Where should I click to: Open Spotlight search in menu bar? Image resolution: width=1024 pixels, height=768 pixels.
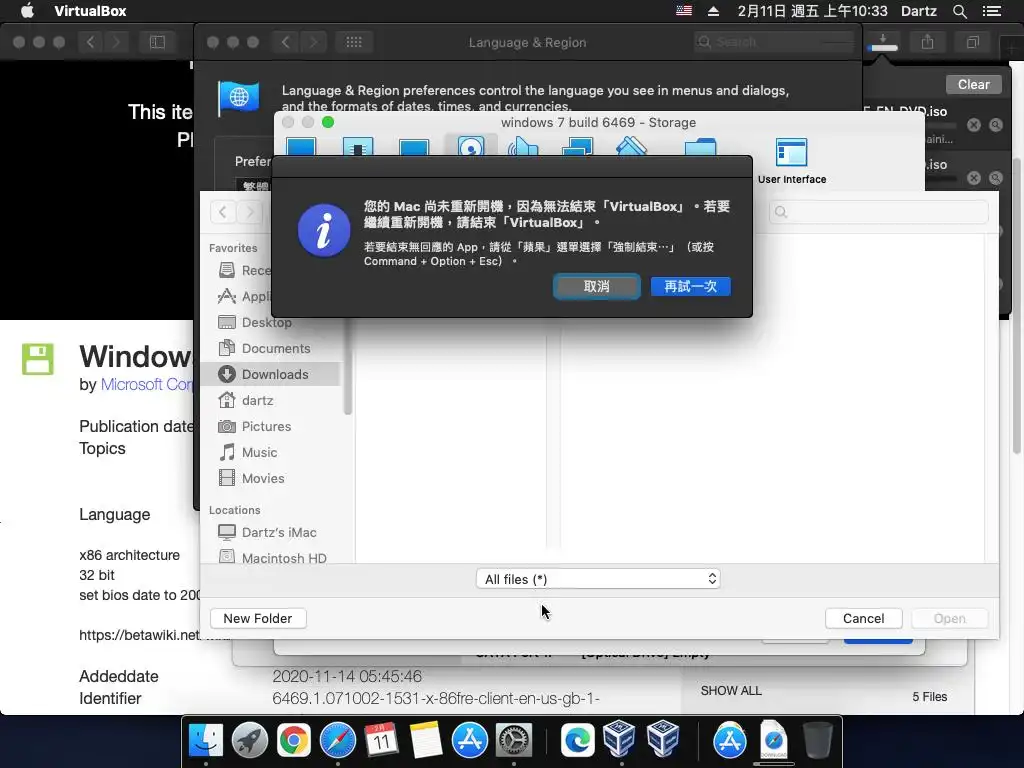(959, 11)
